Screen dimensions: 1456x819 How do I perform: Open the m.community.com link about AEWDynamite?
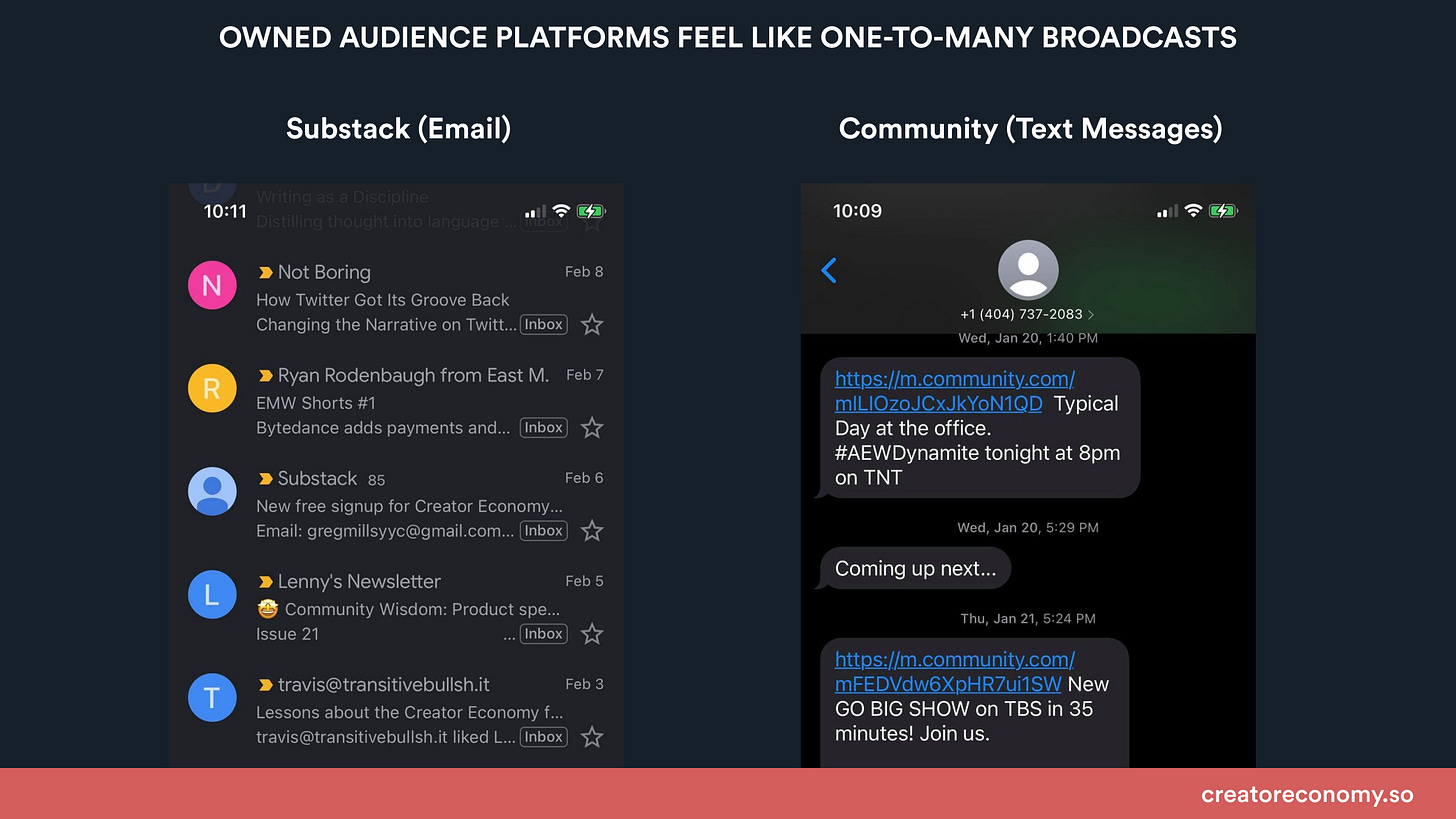tap(954, 391)
